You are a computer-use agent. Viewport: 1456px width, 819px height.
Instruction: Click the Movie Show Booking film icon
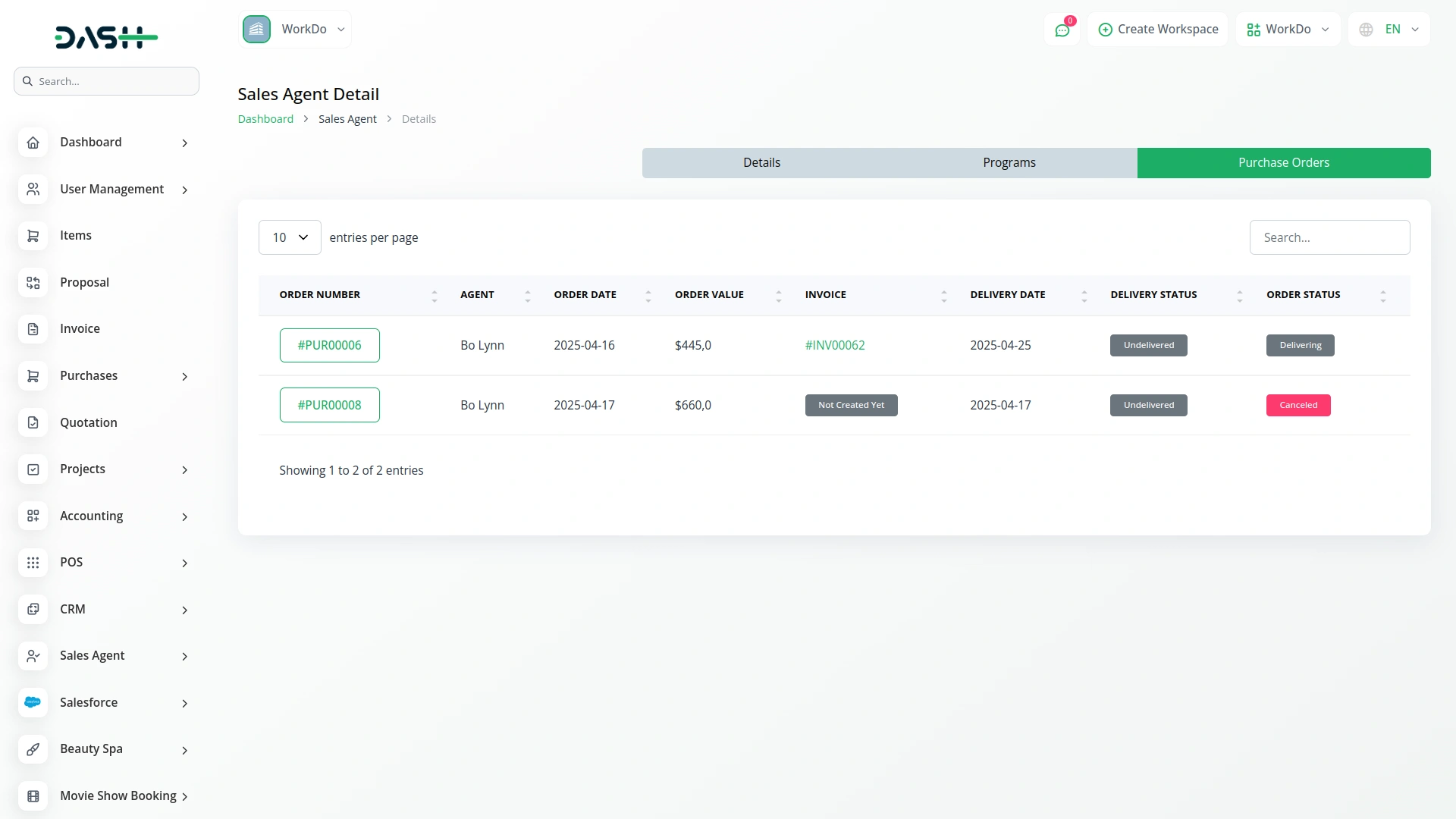click(33, 795)
